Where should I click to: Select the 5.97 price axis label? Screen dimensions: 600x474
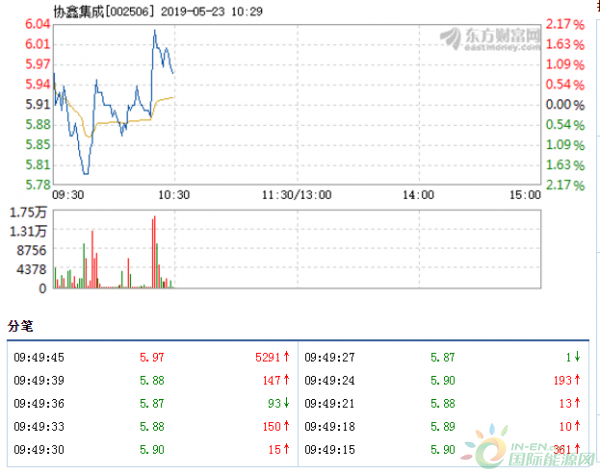pyautogui.click(x=38, y=64)
